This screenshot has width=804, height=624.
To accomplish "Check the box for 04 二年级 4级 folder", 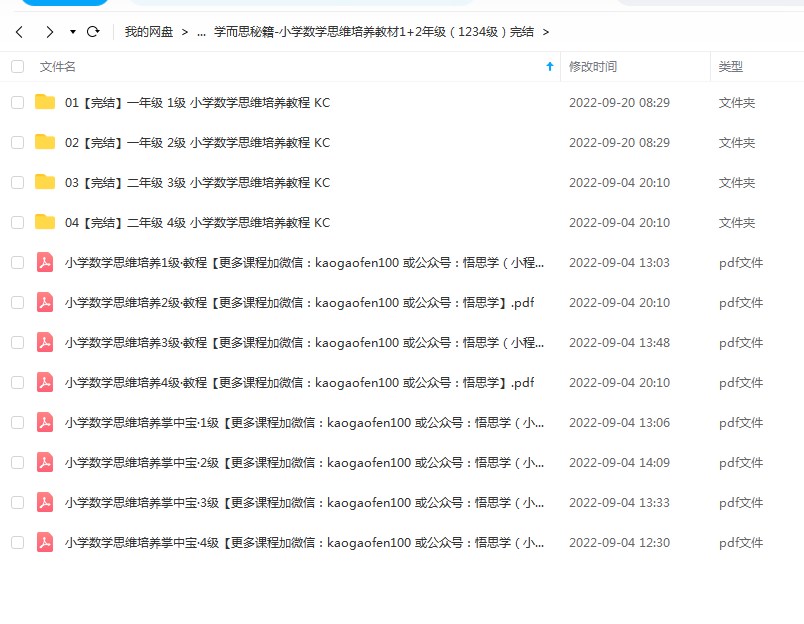I will (x=17, y=223).
